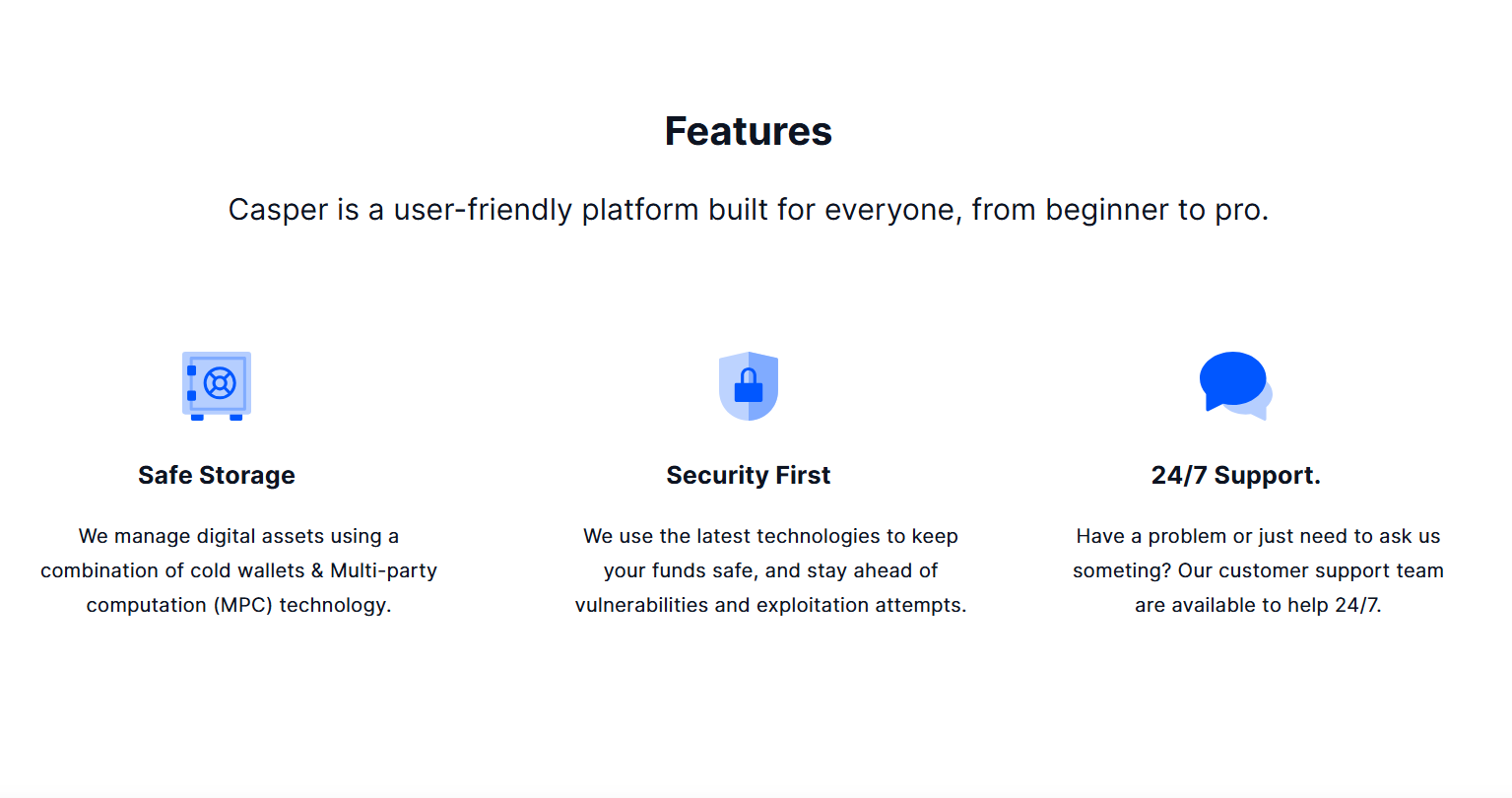Click the Casper user-friendly platform subtitle

(749, 210)
